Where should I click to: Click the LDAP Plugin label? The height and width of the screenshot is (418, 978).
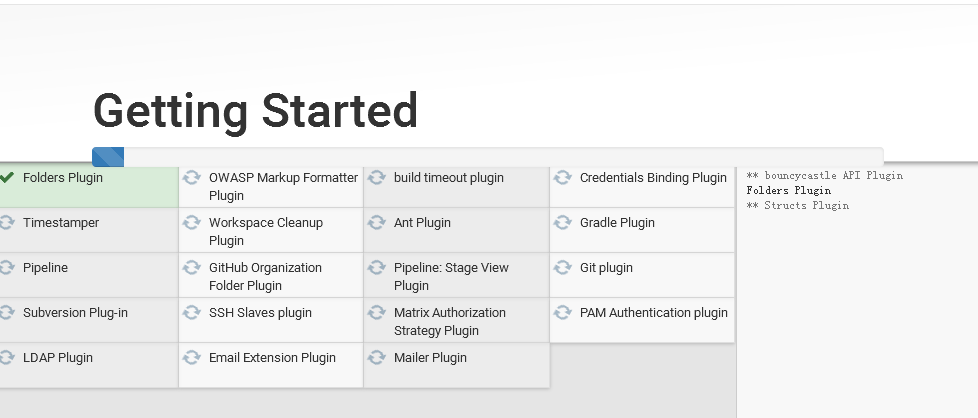coord(58,358)
